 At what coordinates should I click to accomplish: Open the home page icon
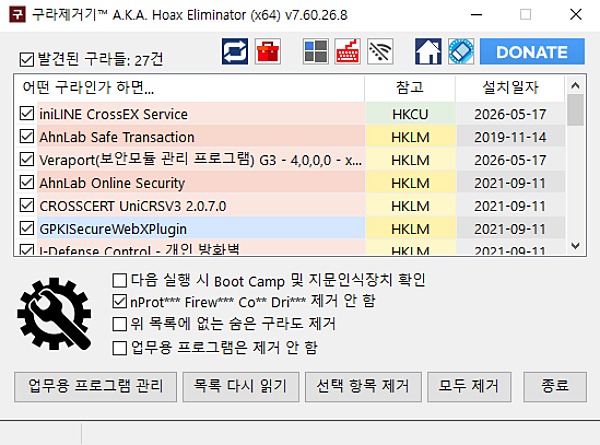point(428,51)
